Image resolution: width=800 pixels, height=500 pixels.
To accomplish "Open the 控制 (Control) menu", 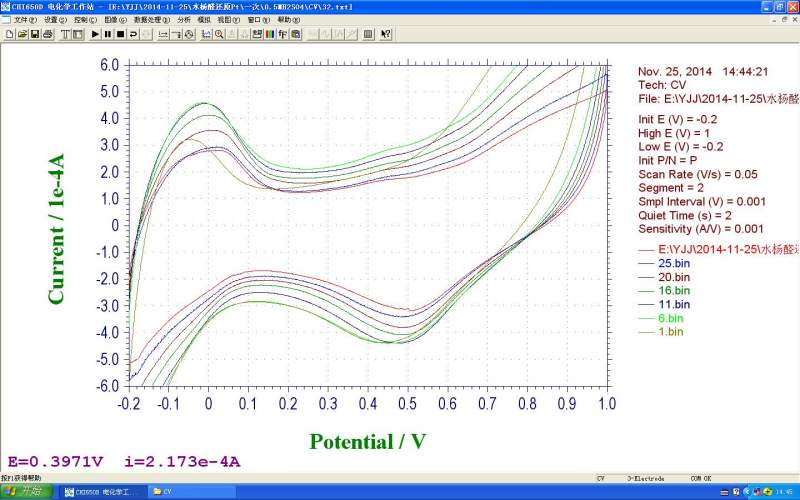I will tap(84, 19).
